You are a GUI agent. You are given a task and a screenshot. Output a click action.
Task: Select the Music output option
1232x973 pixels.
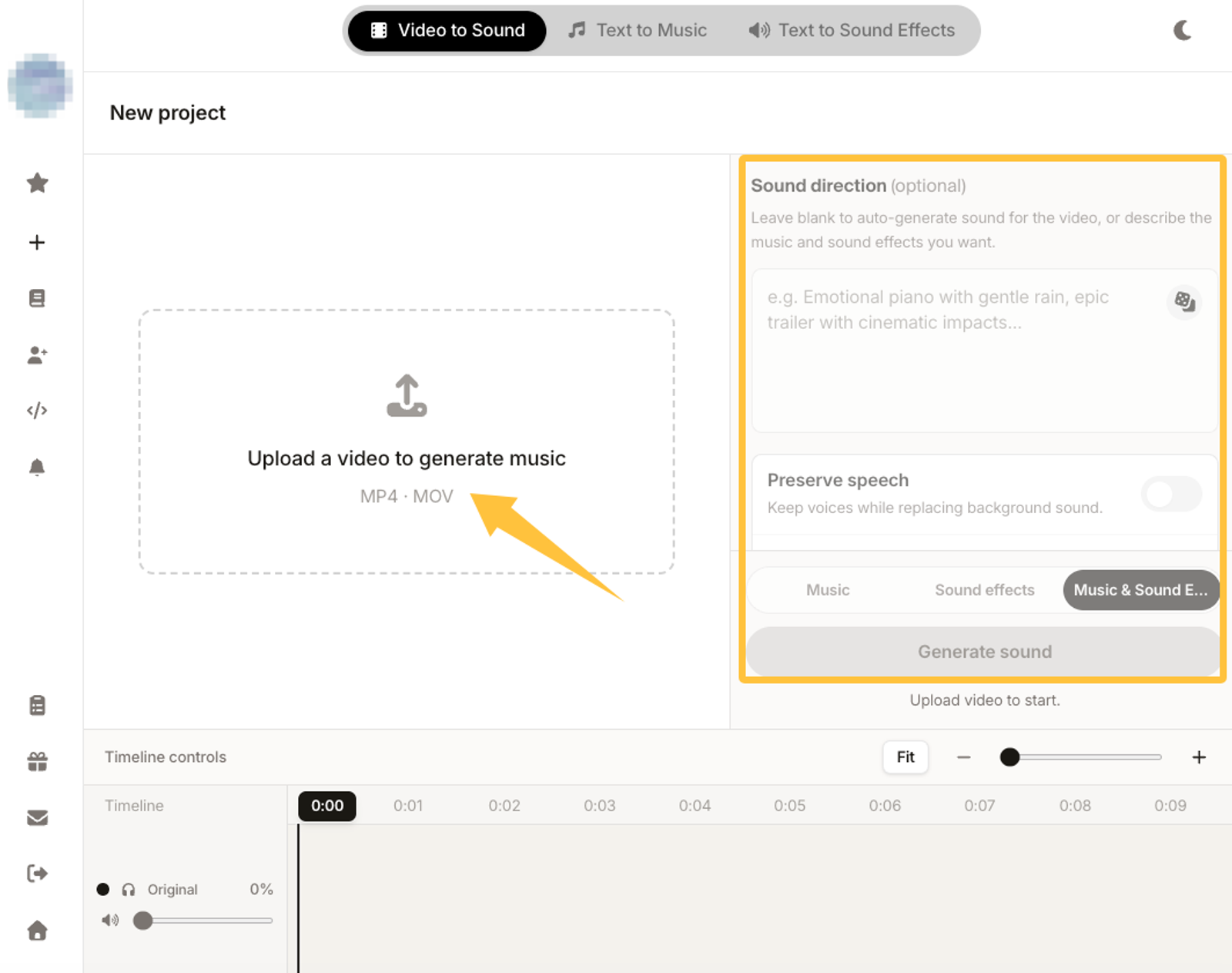(828, 590)
